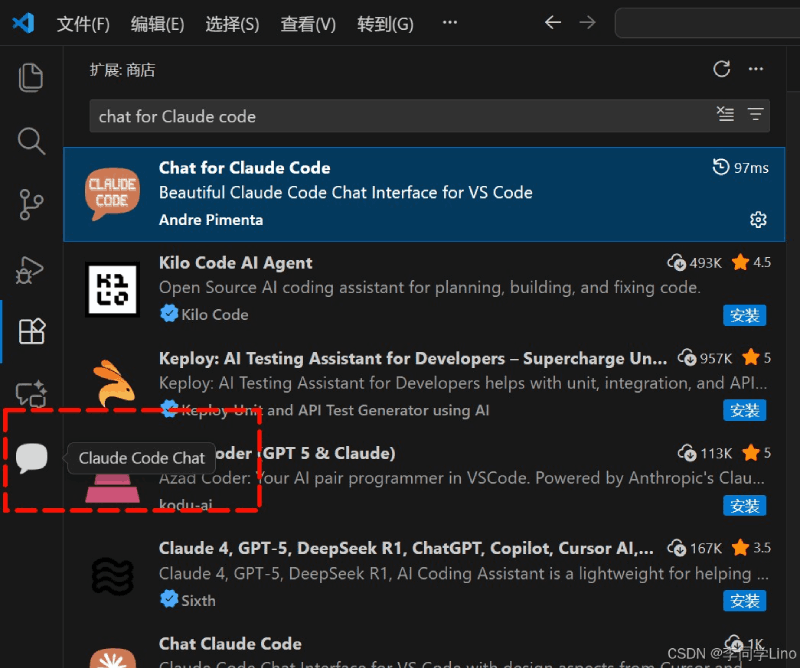Expand the overflow menu in menu bar
The image size is (800, 668).
[449, 22]
